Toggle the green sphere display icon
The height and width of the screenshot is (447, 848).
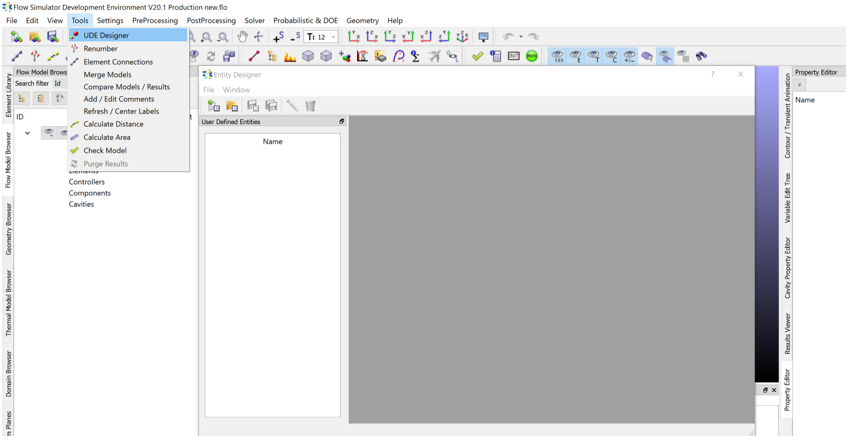[532, 57]
